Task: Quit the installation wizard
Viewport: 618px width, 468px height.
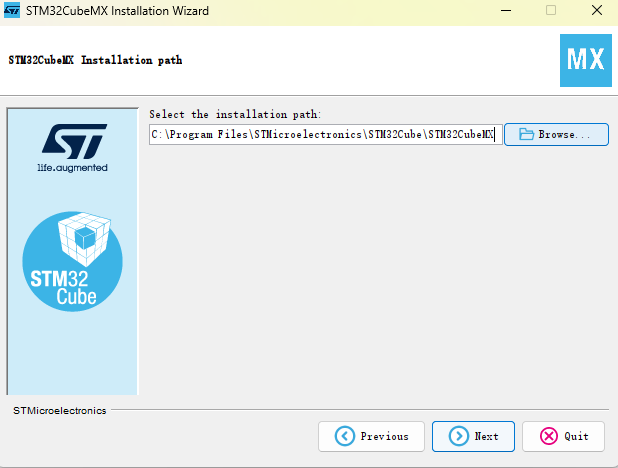Action: 563,436
